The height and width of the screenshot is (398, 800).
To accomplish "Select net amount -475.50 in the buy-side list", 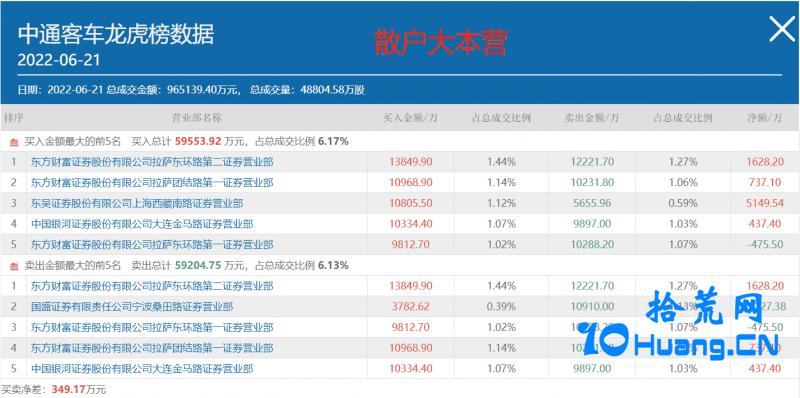I will pyautogui.click(x=764, y=244).
